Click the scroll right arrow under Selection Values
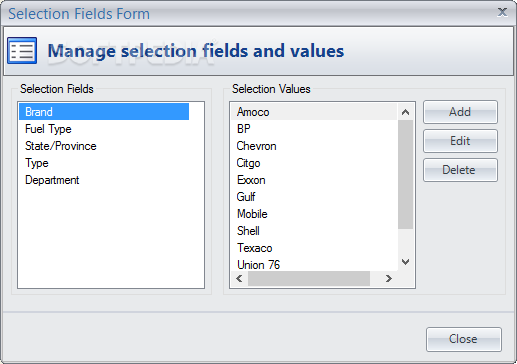Screen dimensions: 517x364 [388, 278]
